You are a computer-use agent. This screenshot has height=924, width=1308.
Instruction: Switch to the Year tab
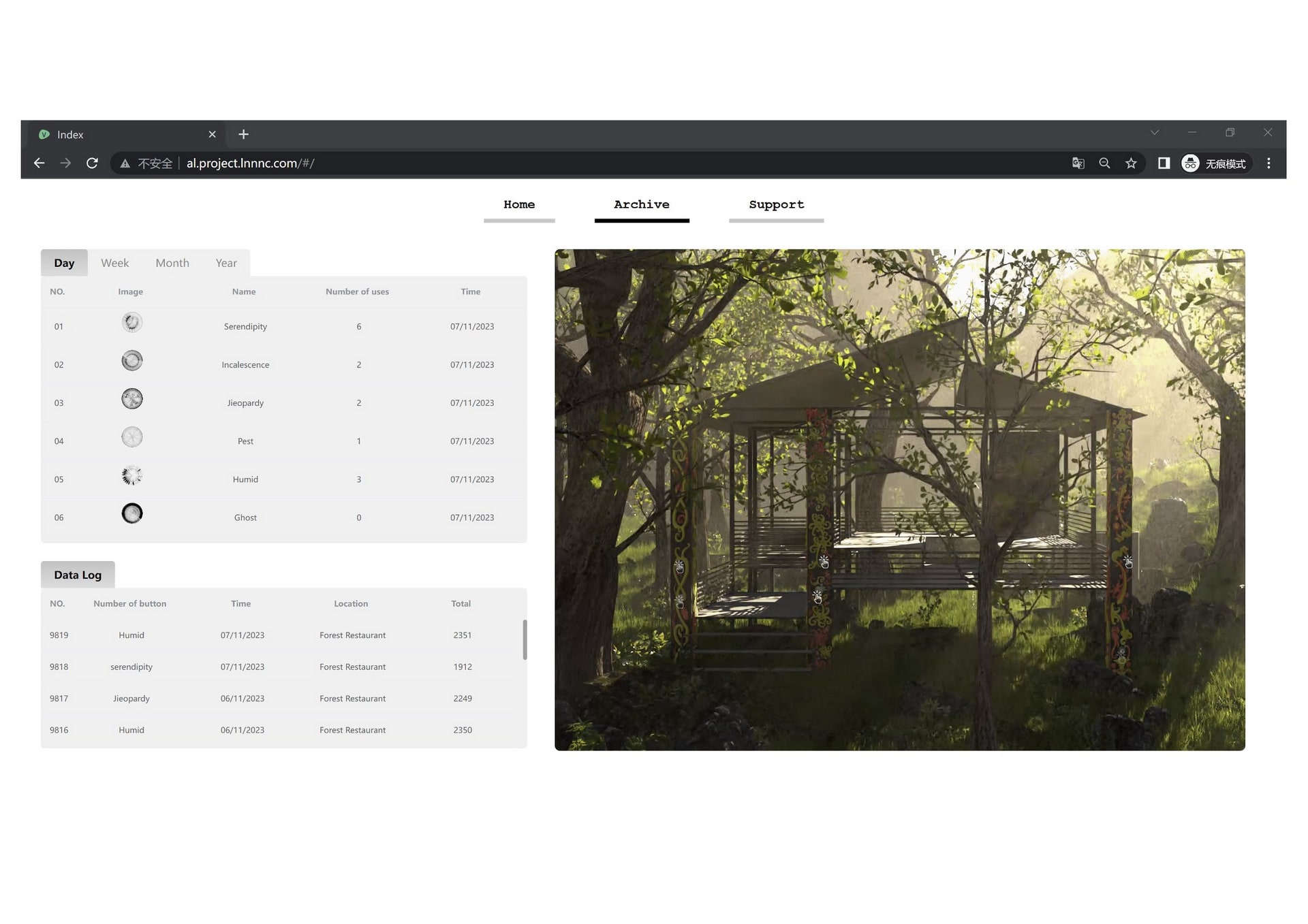click(x=226, y=263)
